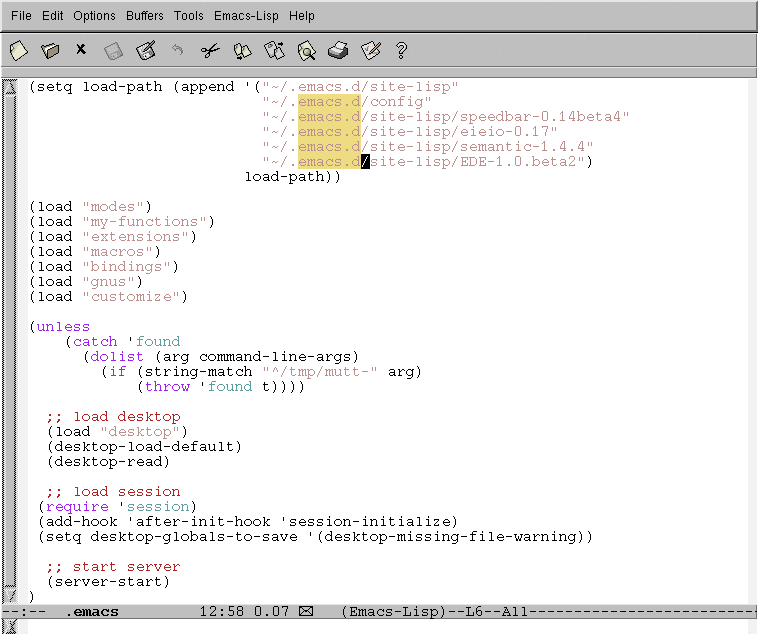758x635 pixels.
Task: Click the catch 'found expression
Action: tap(123, 342)
